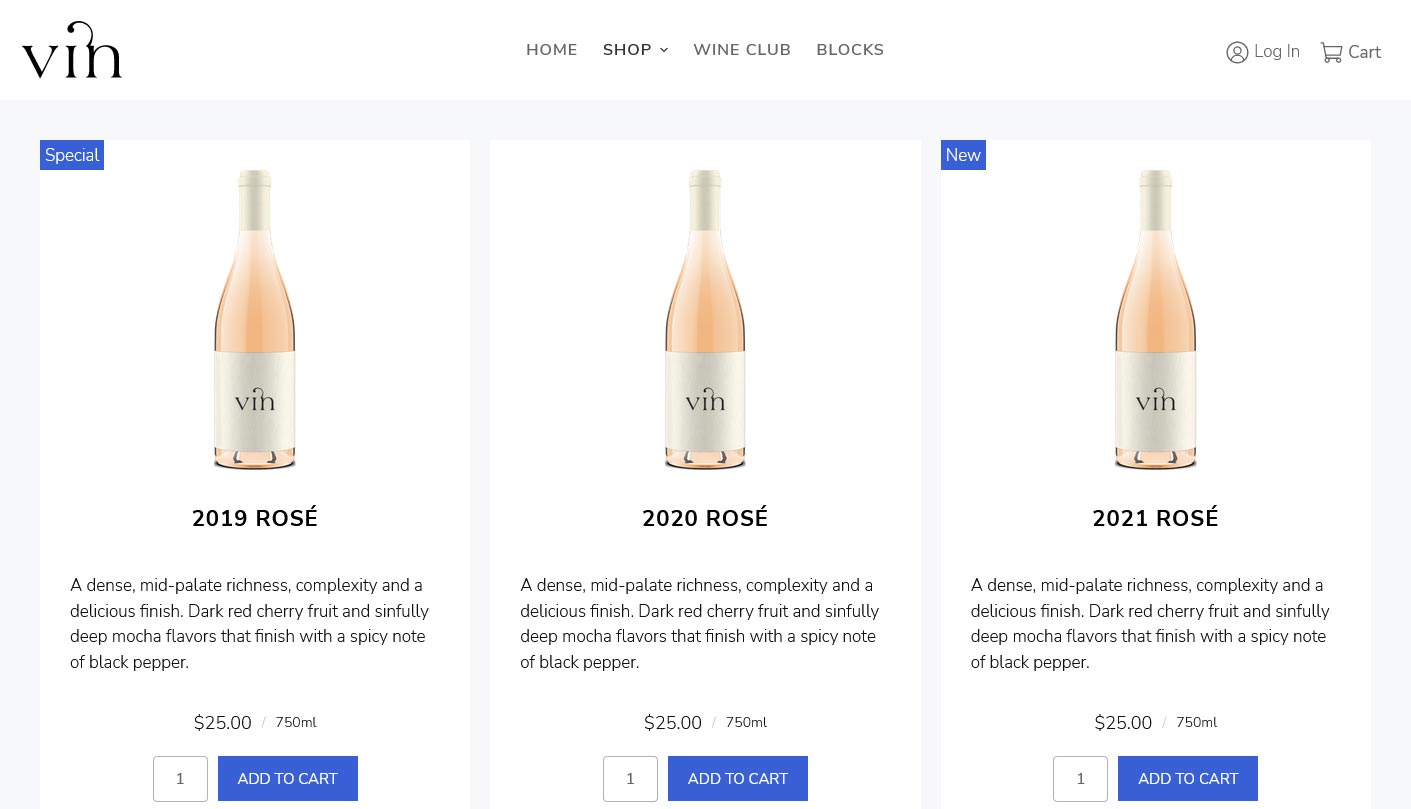This screenshot has width=1411, height=809.
Task: Click the Log In link
Action: pyautogui.click(x=1276, y=52)
